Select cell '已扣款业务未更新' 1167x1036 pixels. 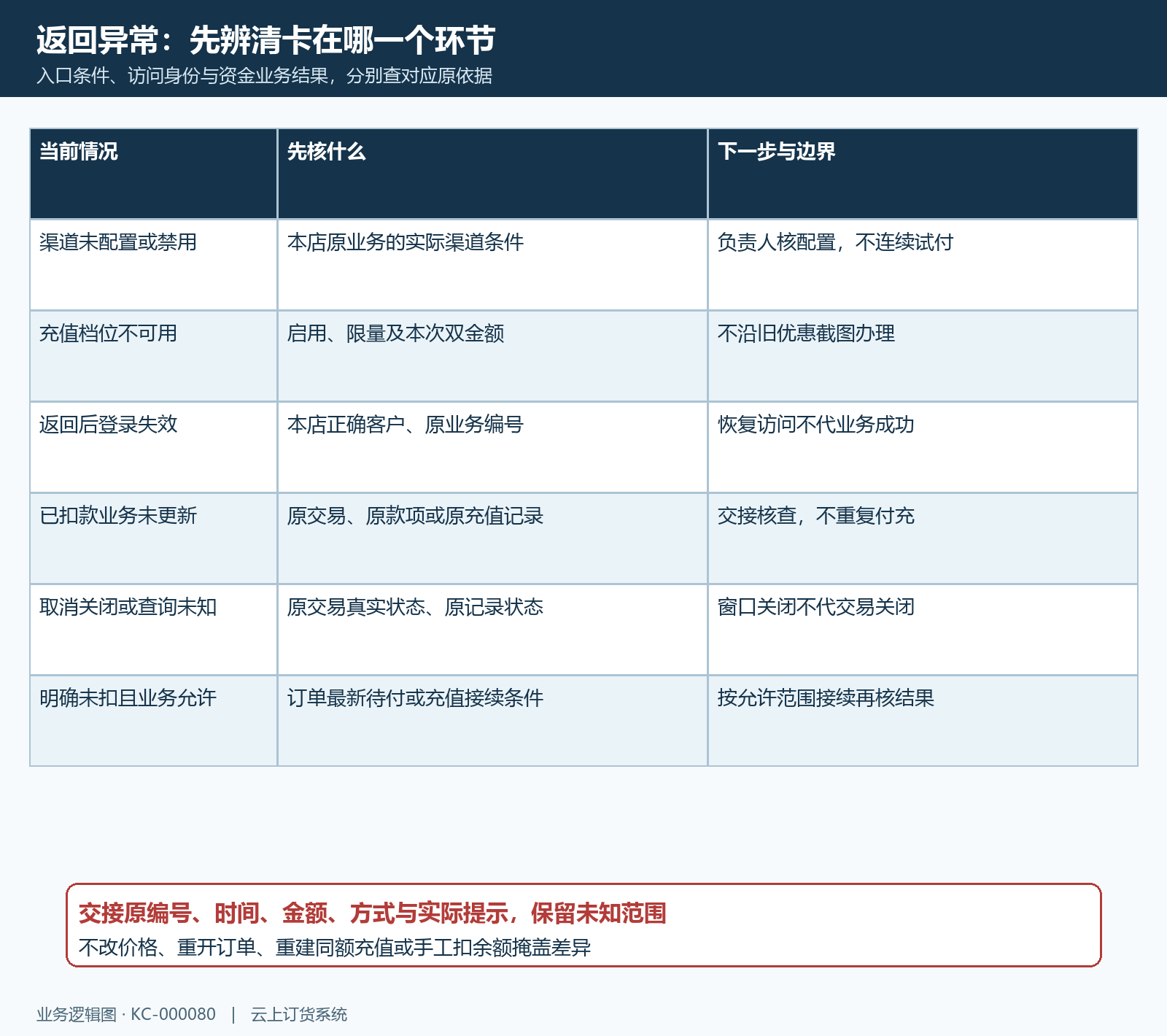[x=154, y=538]
